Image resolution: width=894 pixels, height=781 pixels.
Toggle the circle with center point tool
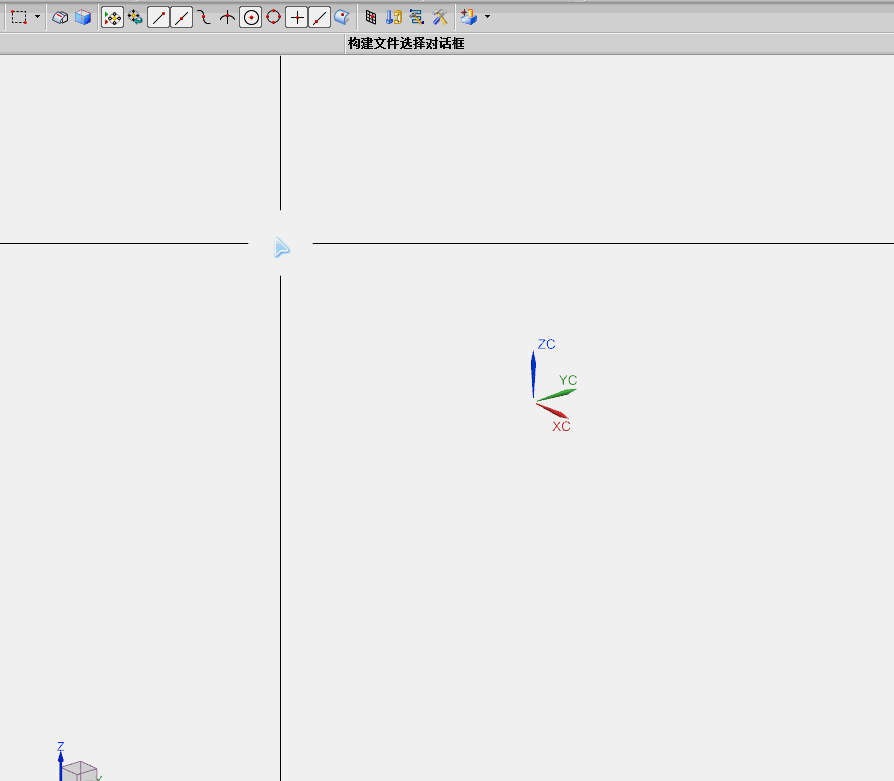tap(250, 17)
